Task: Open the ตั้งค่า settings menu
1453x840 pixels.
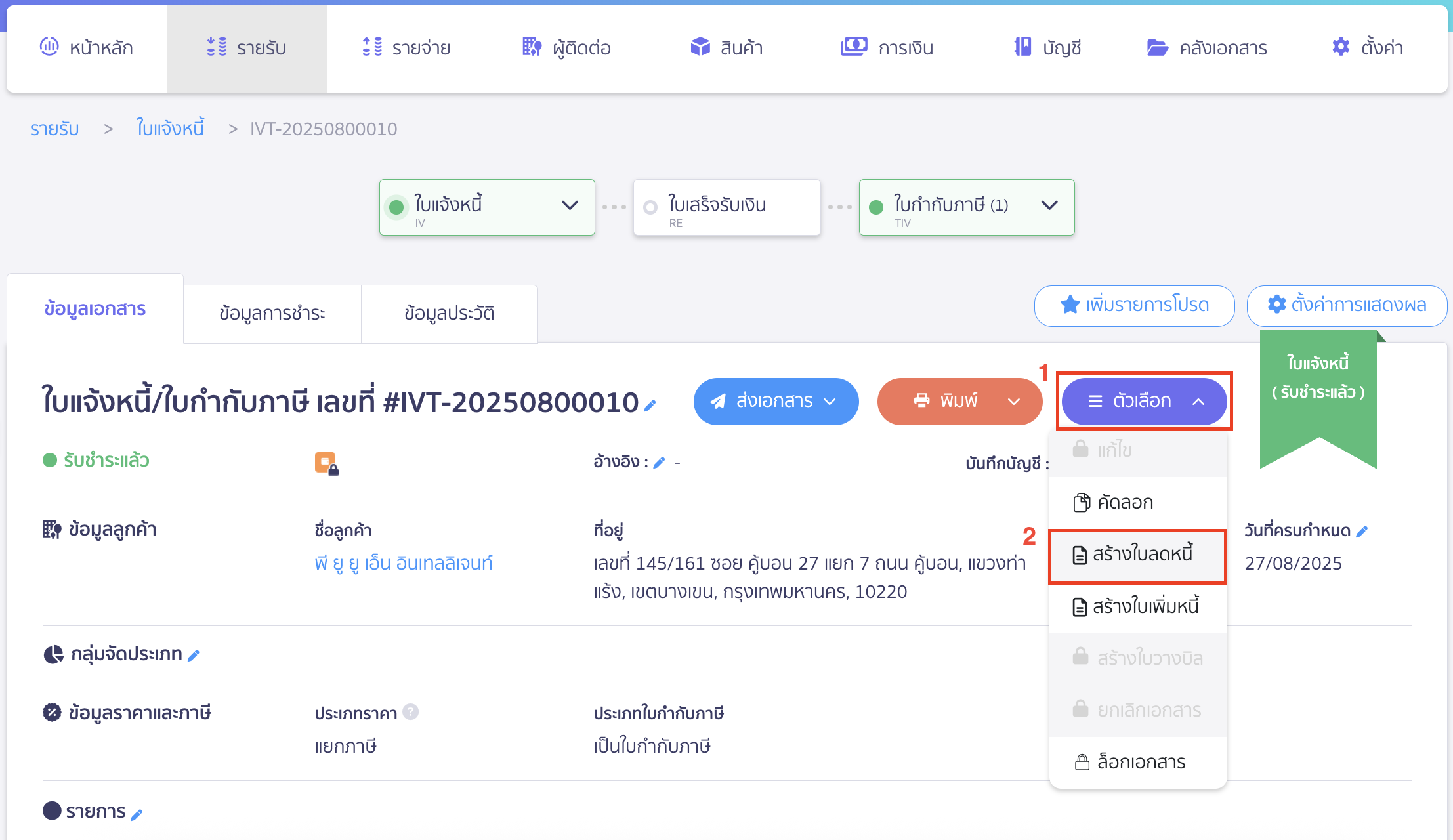Action: coord(1368,48)
